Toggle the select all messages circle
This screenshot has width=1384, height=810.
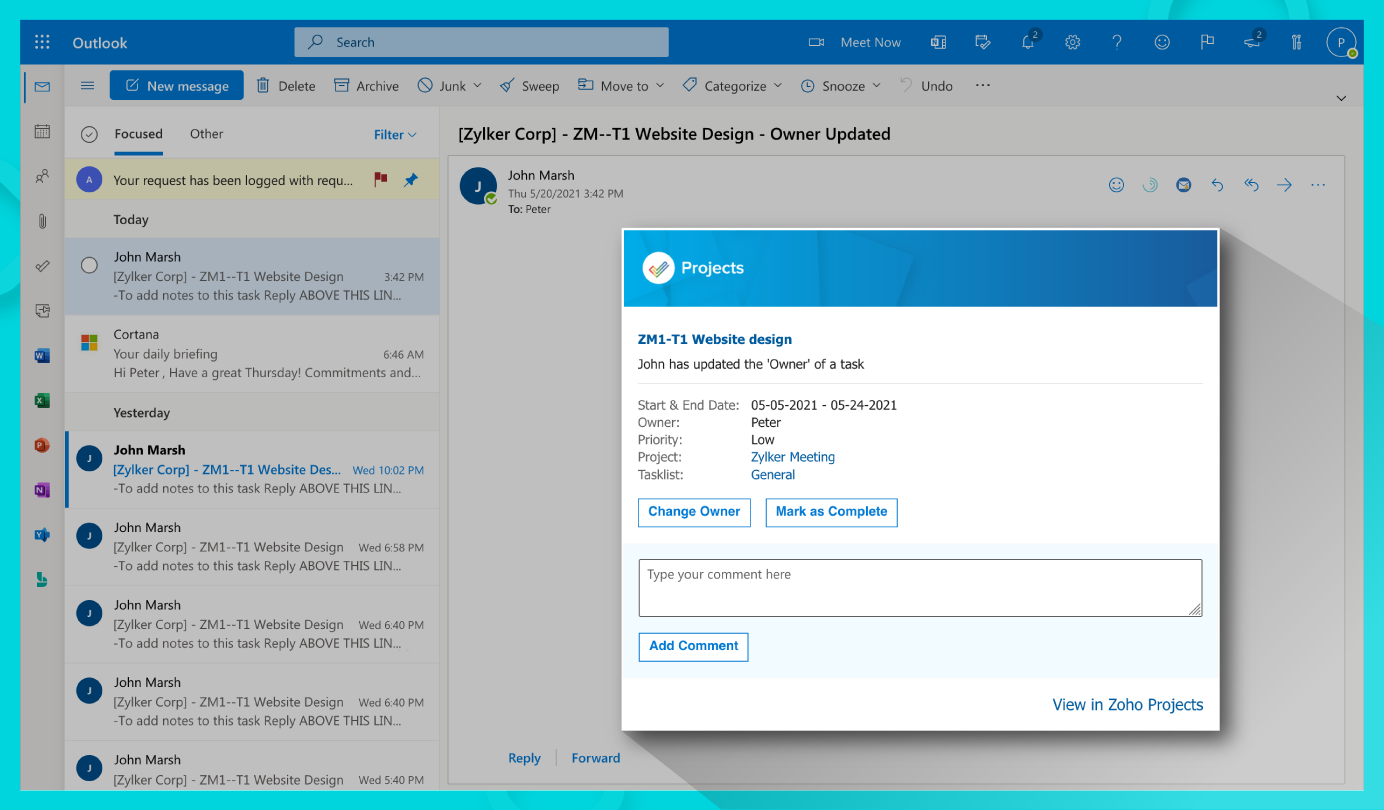point(89,134)
